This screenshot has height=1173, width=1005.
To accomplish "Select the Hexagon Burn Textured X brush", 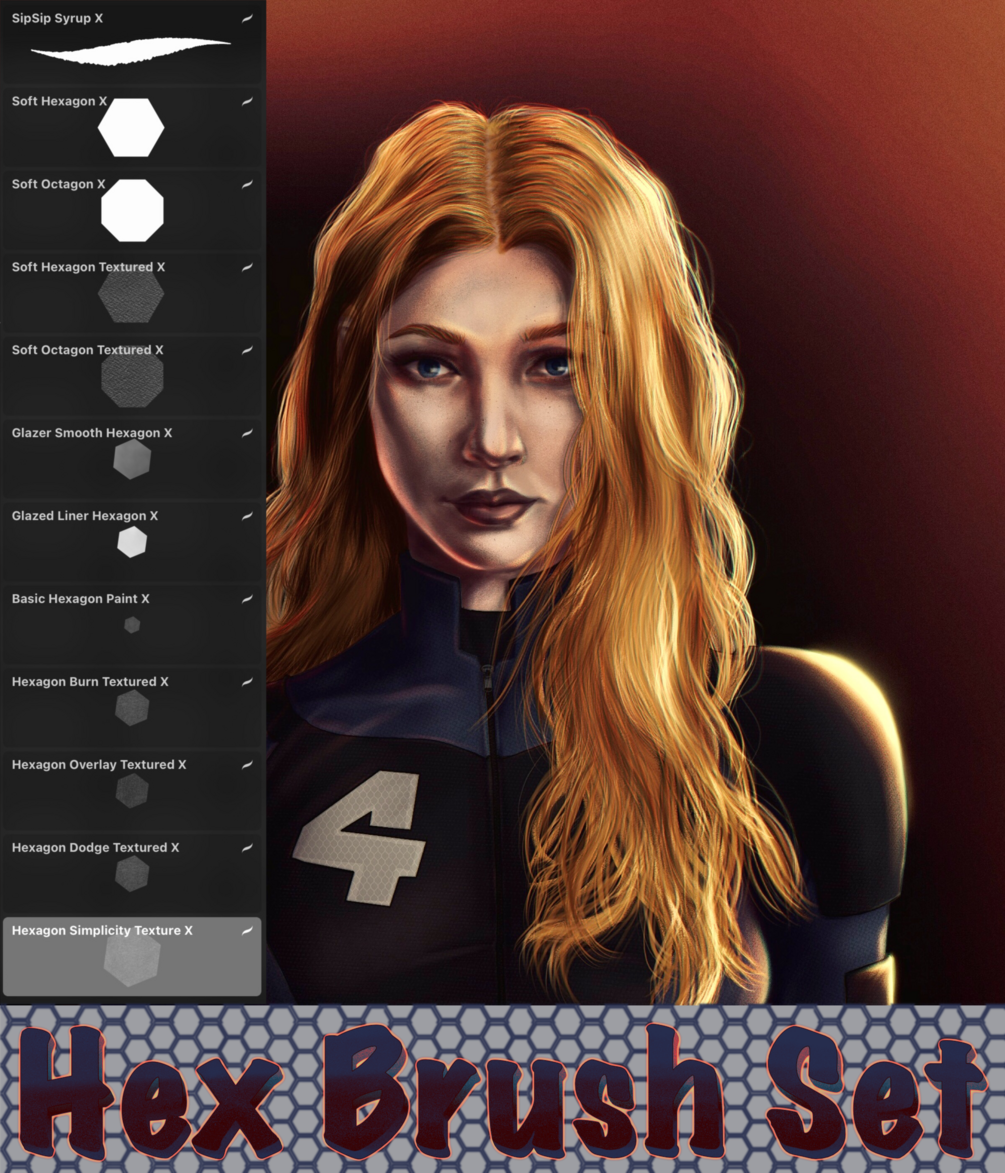I will coord(132,708).
